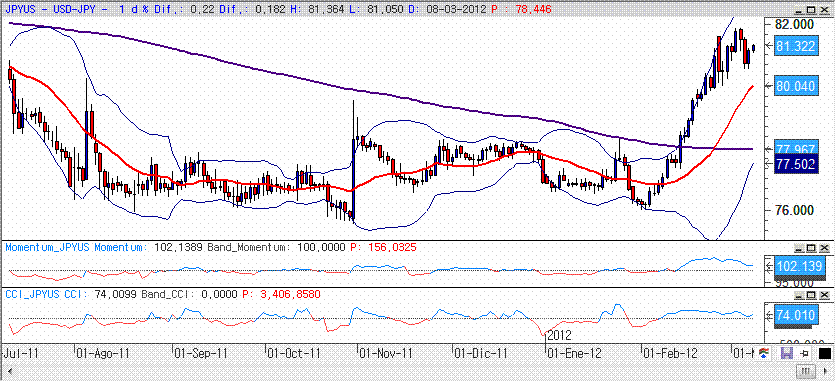Click the "01-Oct-11" date marker

[294, 353]
